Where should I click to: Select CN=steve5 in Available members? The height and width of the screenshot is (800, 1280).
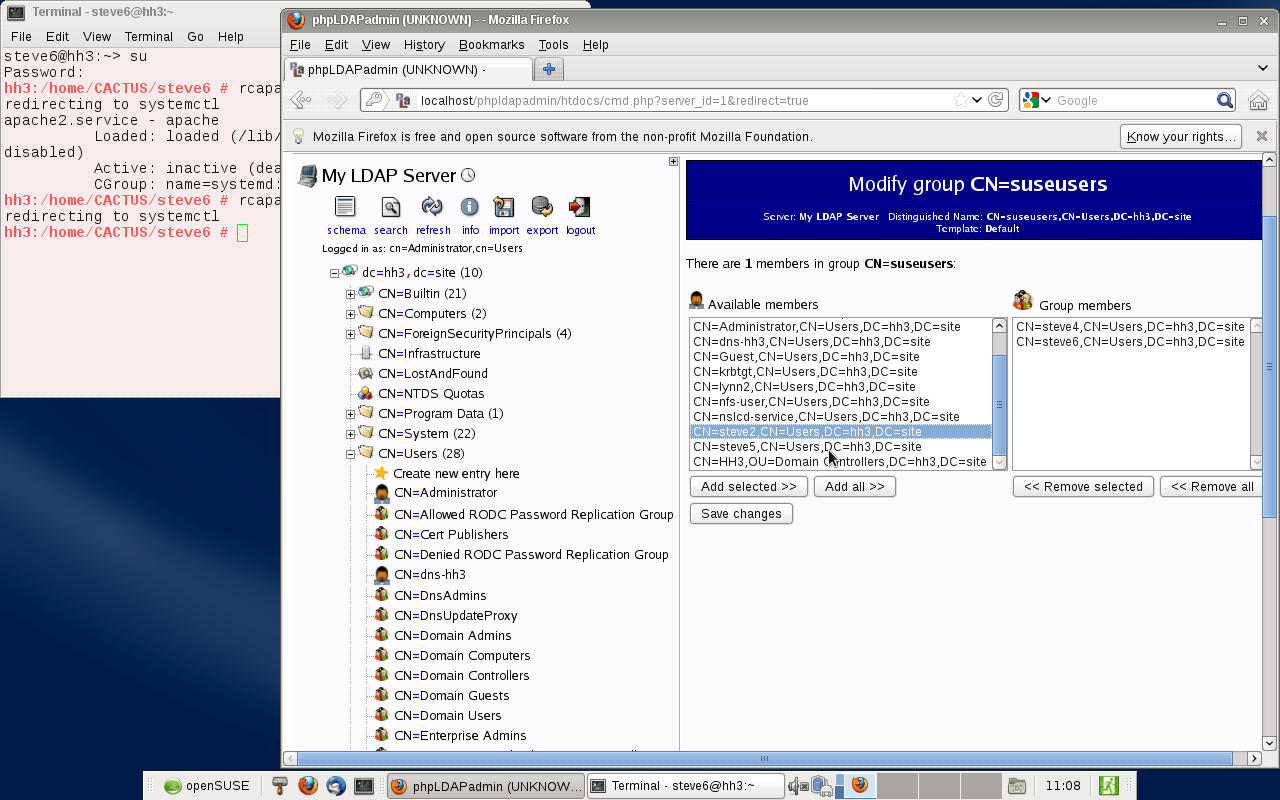click(840, 447)
